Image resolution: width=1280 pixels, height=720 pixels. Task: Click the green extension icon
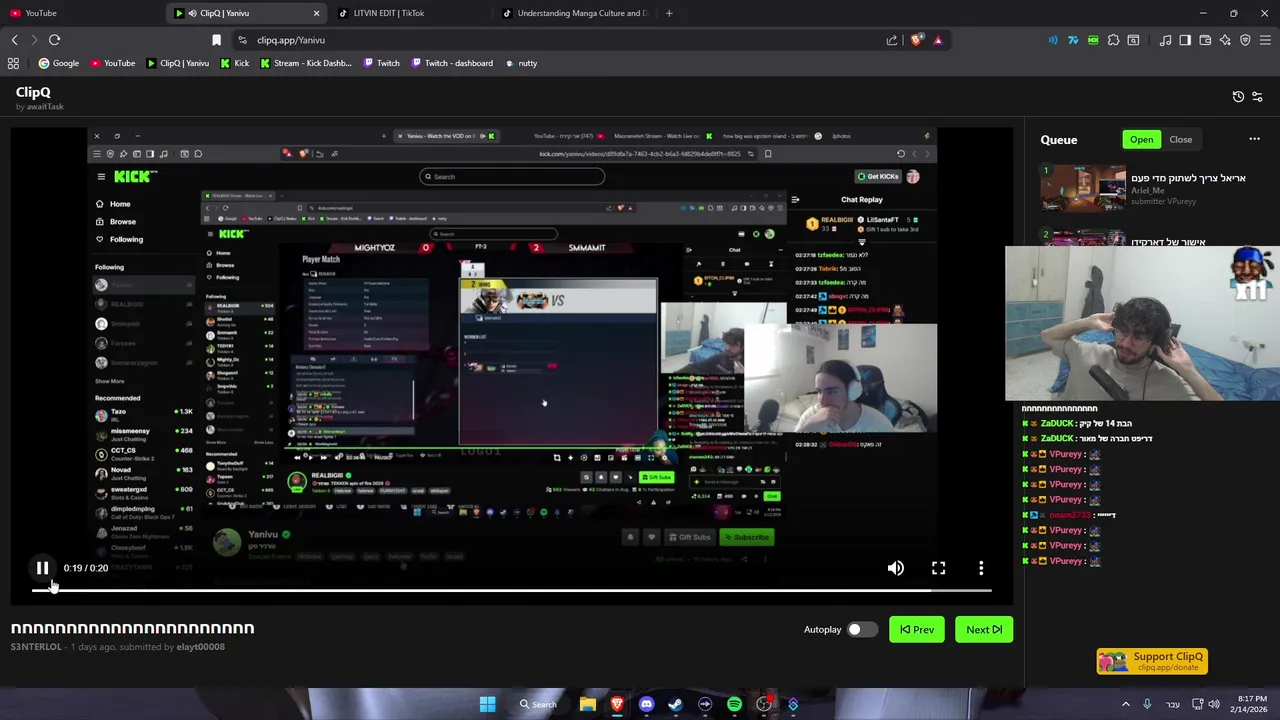coord(1093,40)
